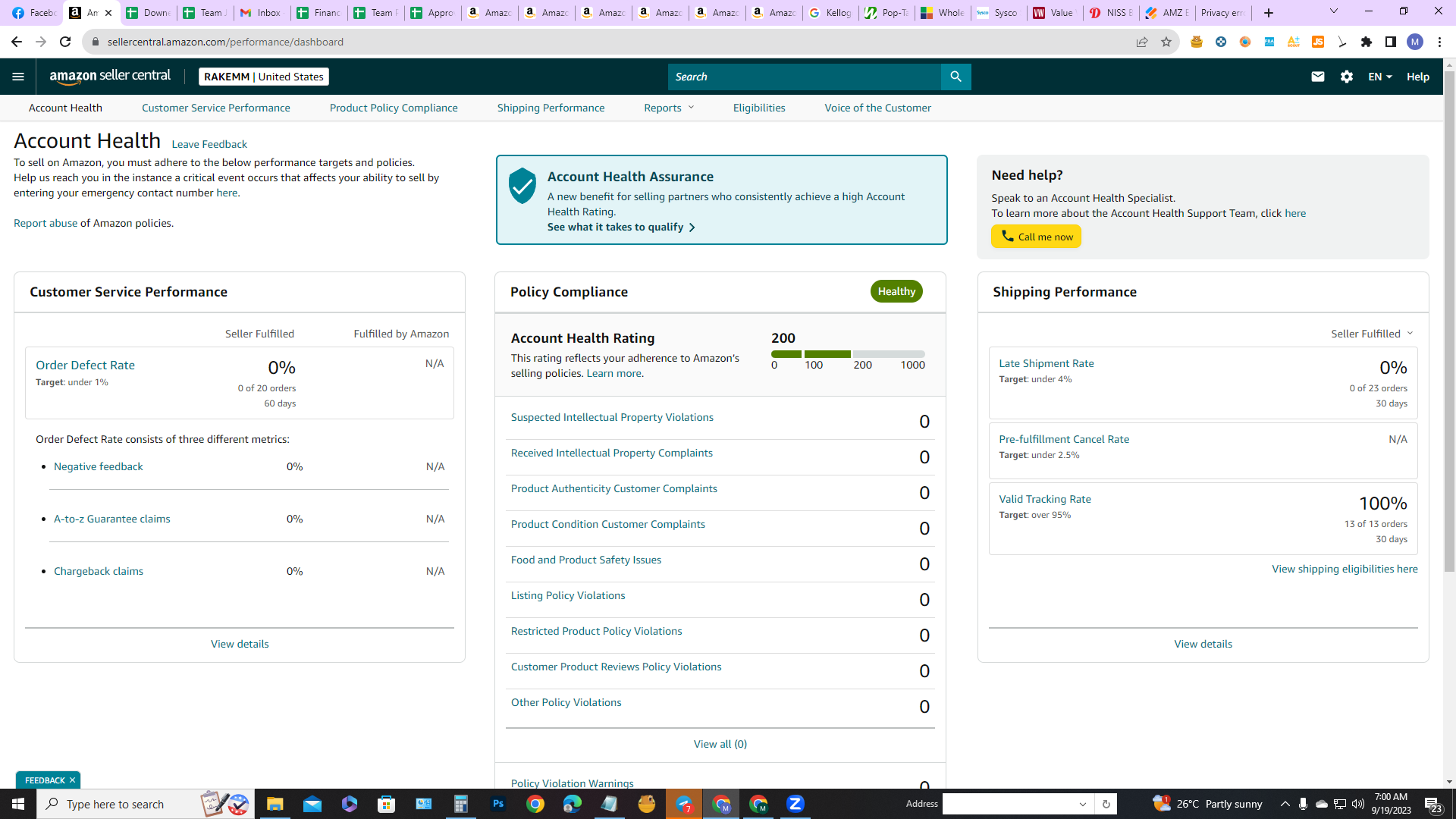Close the FEEDBACK tag
The height and width of the screenshot is (819, 1456).
click(x=73, y=780)
